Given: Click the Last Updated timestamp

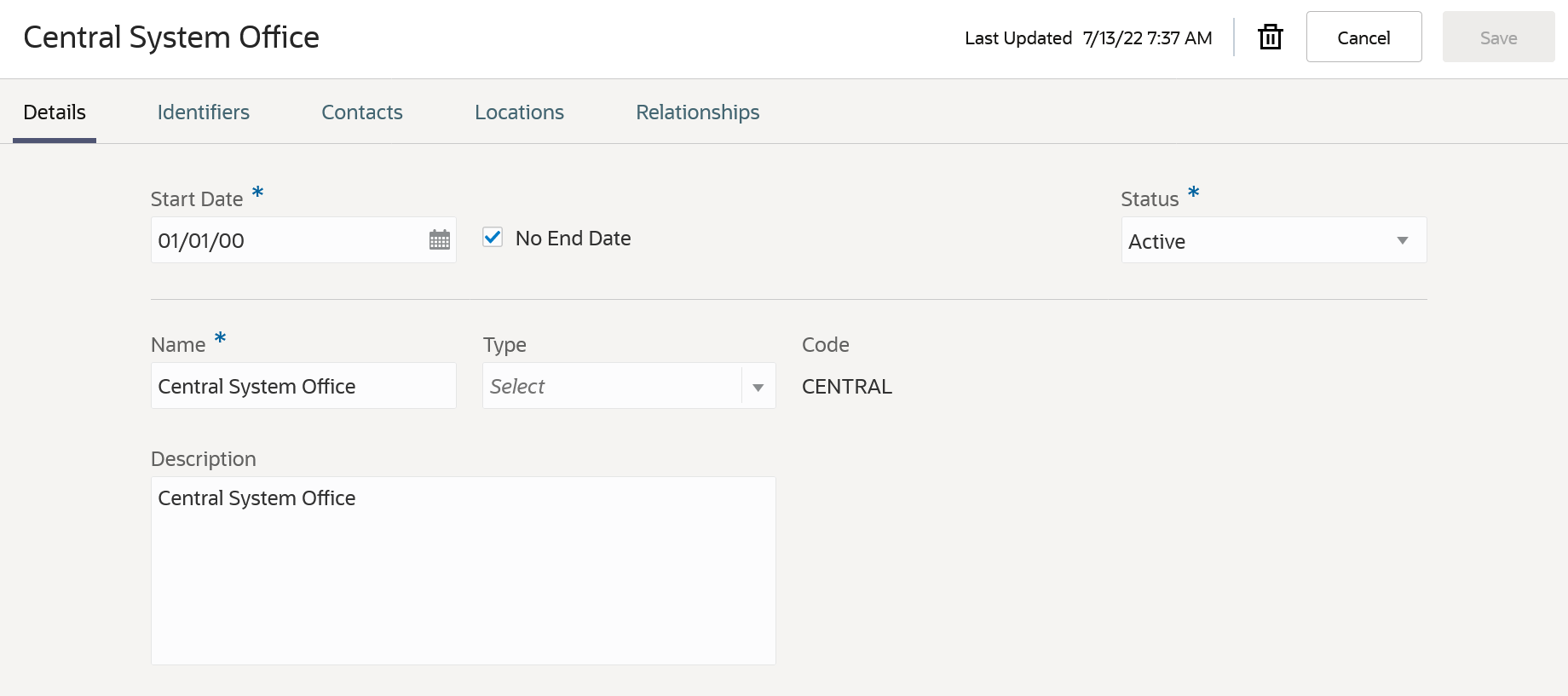Looking at the screenshot, I should (1147, 38).
